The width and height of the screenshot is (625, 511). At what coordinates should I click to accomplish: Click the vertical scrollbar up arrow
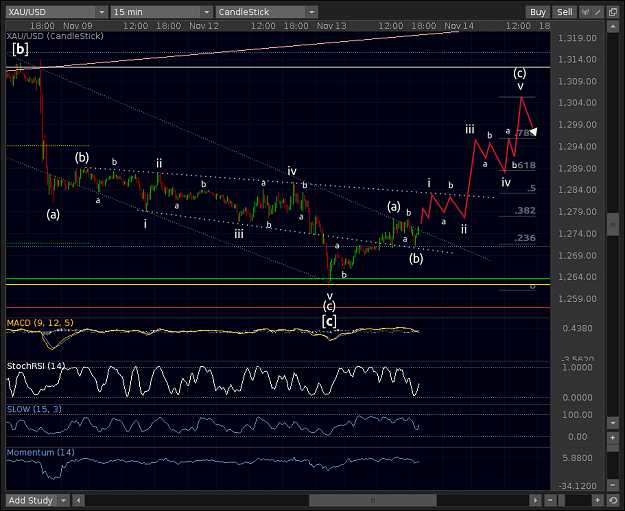tap(613, 27)
